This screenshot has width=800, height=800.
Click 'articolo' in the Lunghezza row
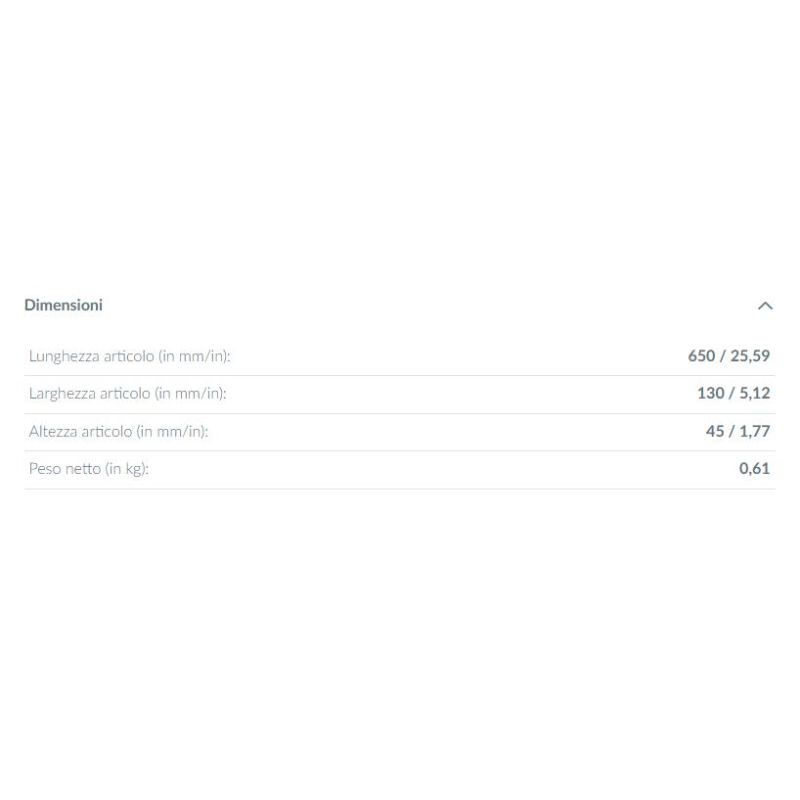point(129,356)
